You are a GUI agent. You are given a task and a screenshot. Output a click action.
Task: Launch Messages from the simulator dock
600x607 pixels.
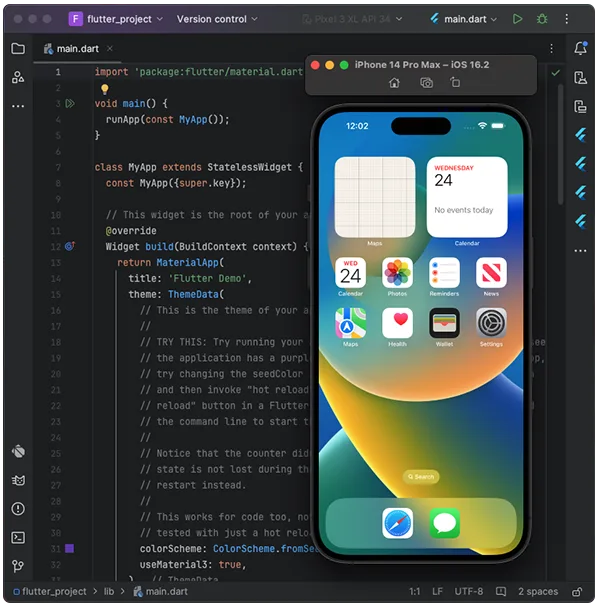point(445,523)
